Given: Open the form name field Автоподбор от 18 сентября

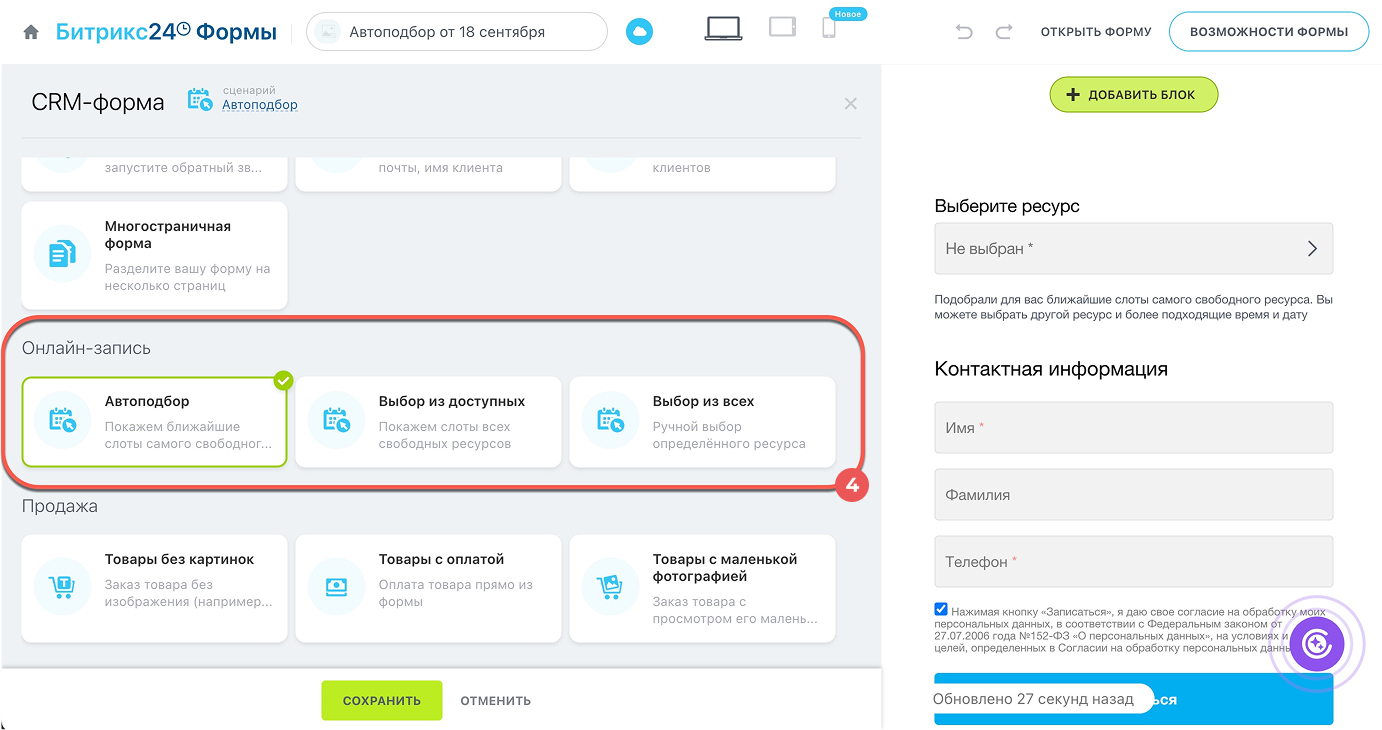Looking at the screenshot, I should coord(457,32).
